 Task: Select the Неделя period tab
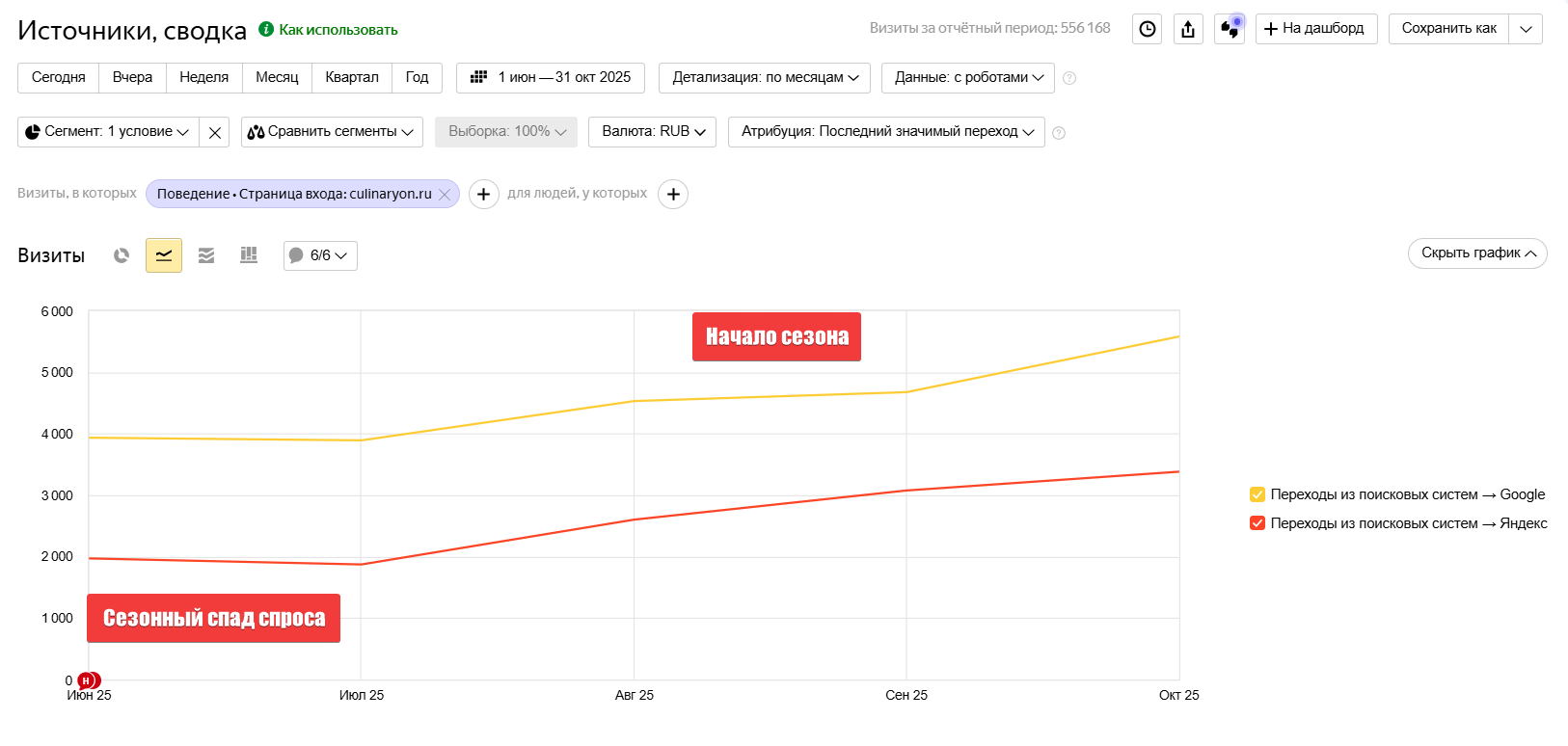tap(204, 78)
